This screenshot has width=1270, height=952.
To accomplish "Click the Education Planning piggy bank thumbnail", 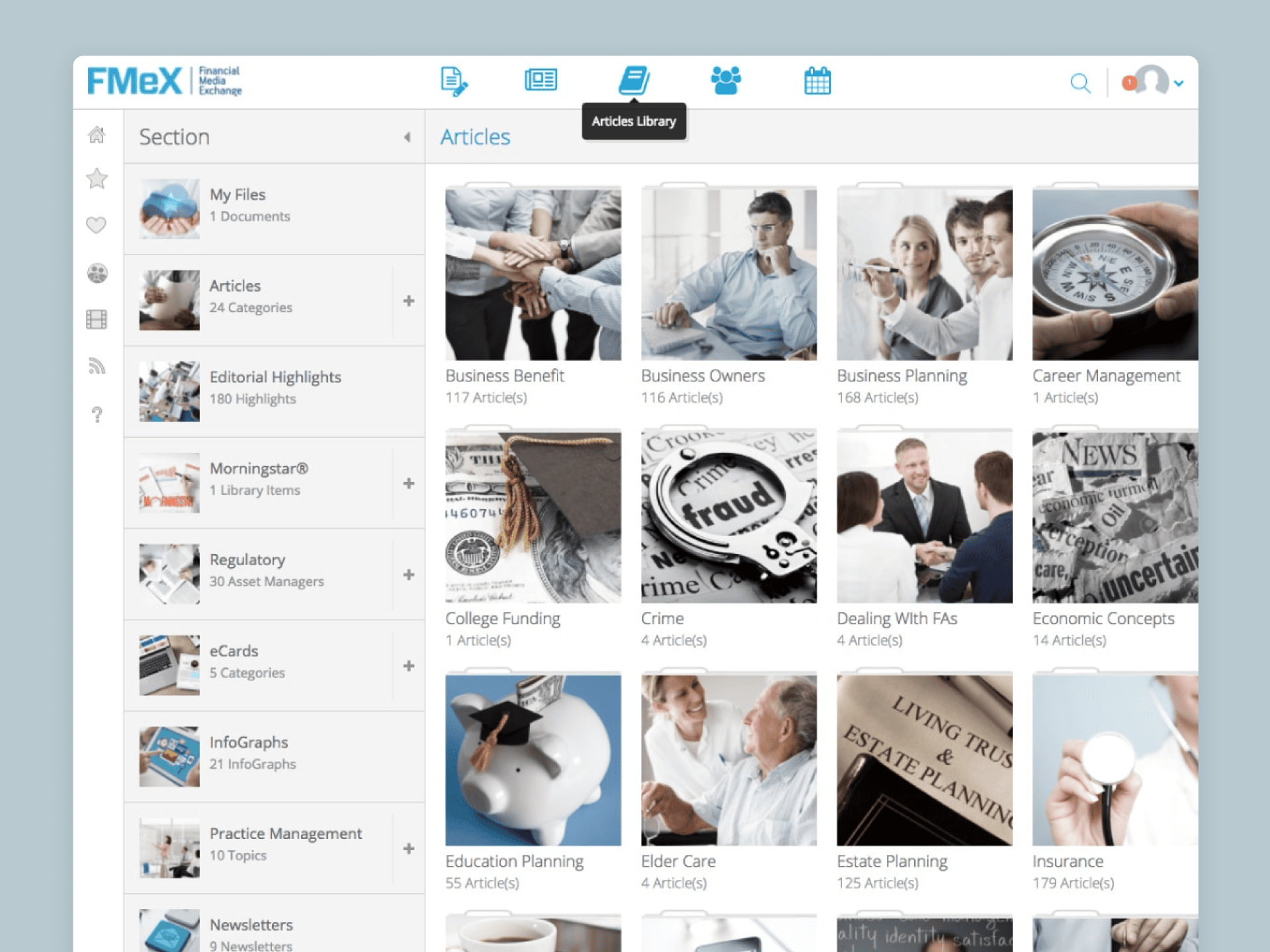I will 533,760.
